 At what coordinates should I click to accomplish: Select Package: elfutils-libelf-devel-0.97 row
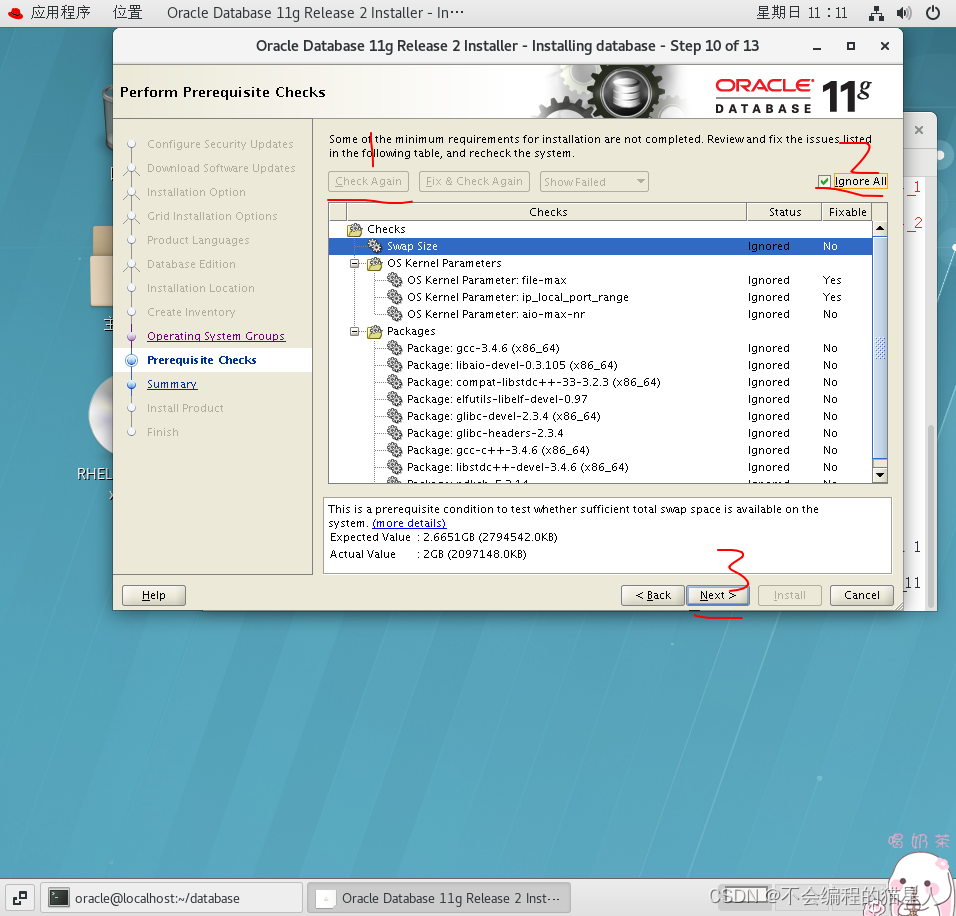point(601,399)
